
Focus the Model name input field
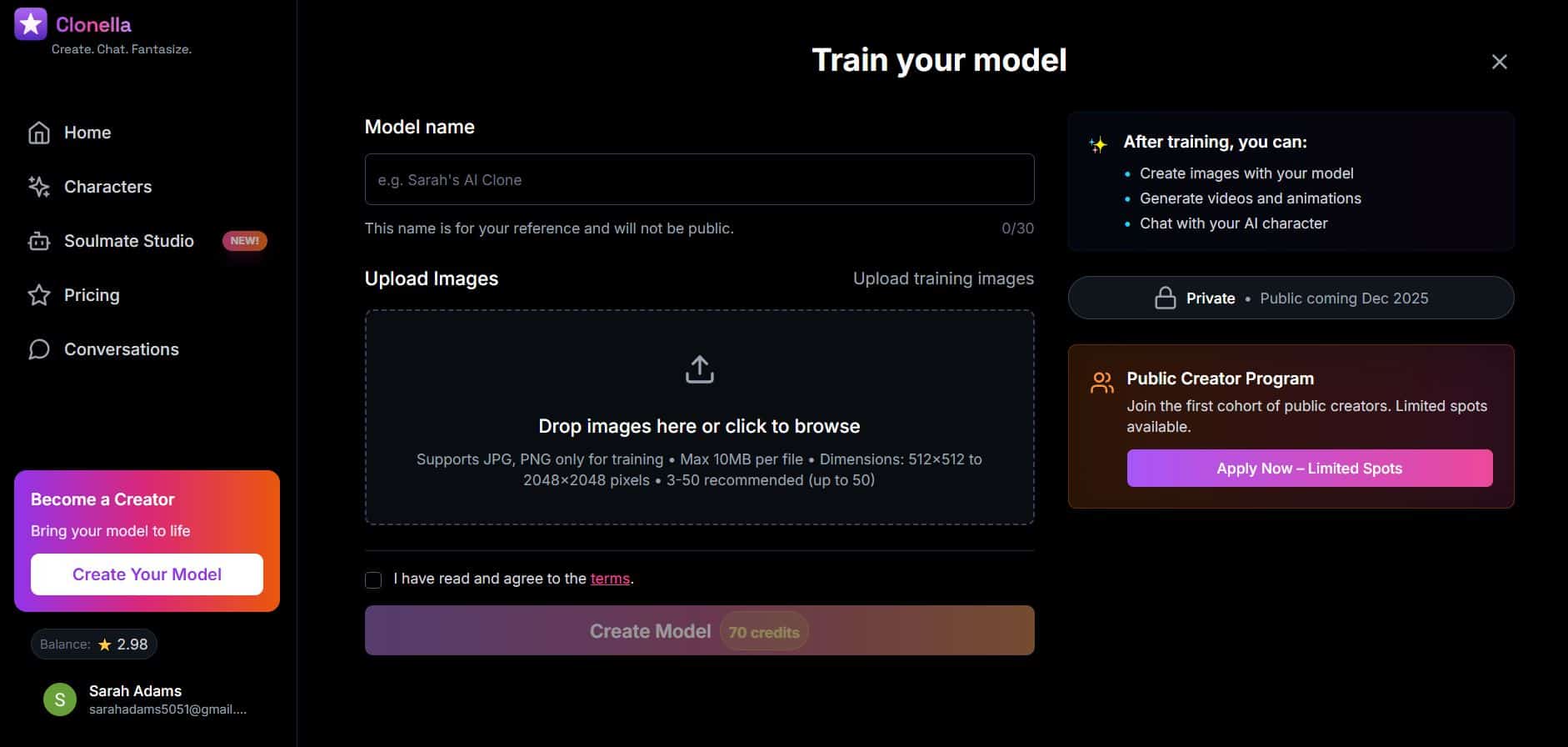[x=700, y=179]
